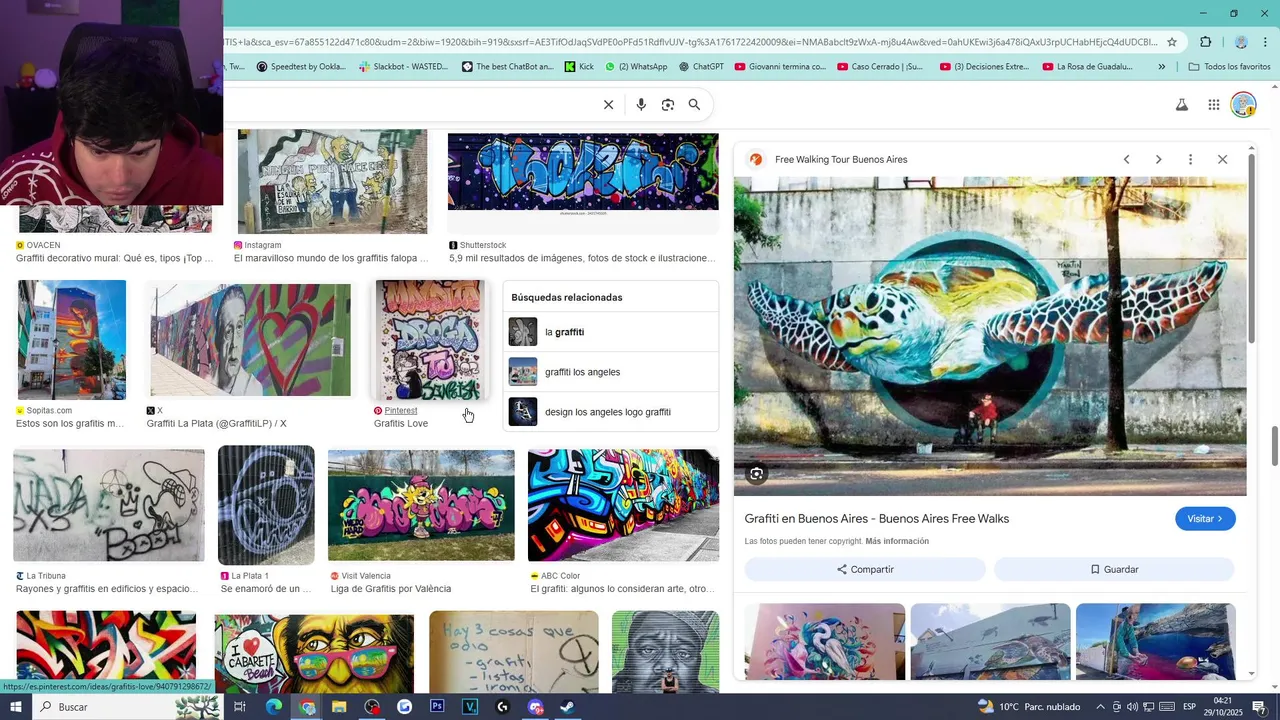Click the Guardar button
The width and height of the screenshot is (1280, 720).
click(x=1114, y=569)
